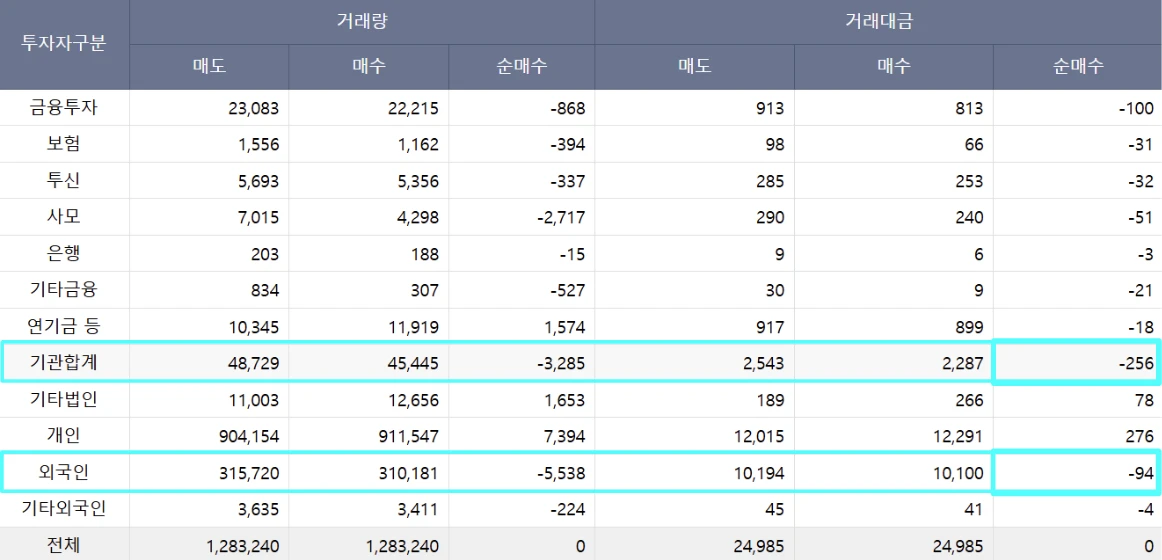Viewport: 1162px width, 560px height.
Task: Select the 기타외국인 row label
Action: 64,509
